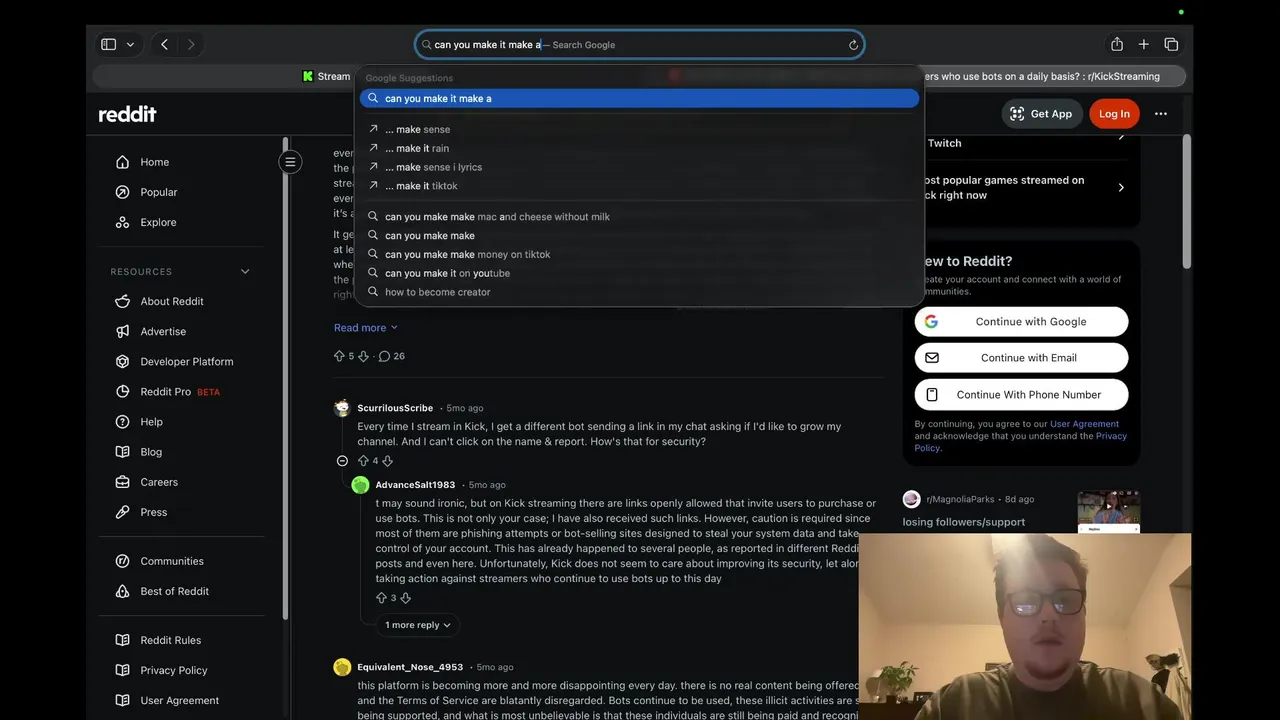Open Equivalent_Nose_4953's profile
1280x720 pixels.
[410, 667]
